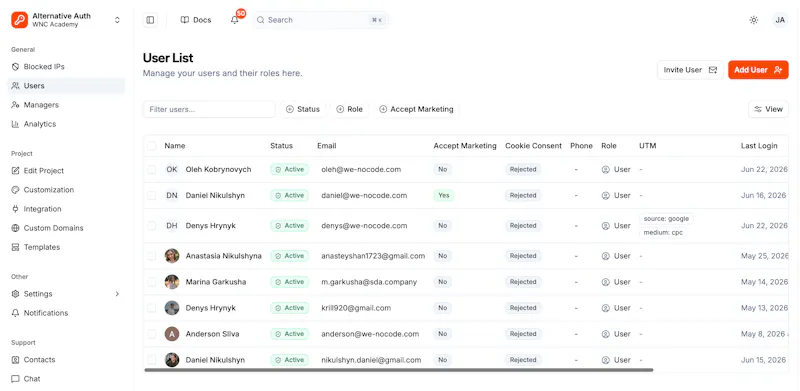Click the 'medium: cpc' UTM tag
This screenshot has height=391, width=800.
(663, 233)
